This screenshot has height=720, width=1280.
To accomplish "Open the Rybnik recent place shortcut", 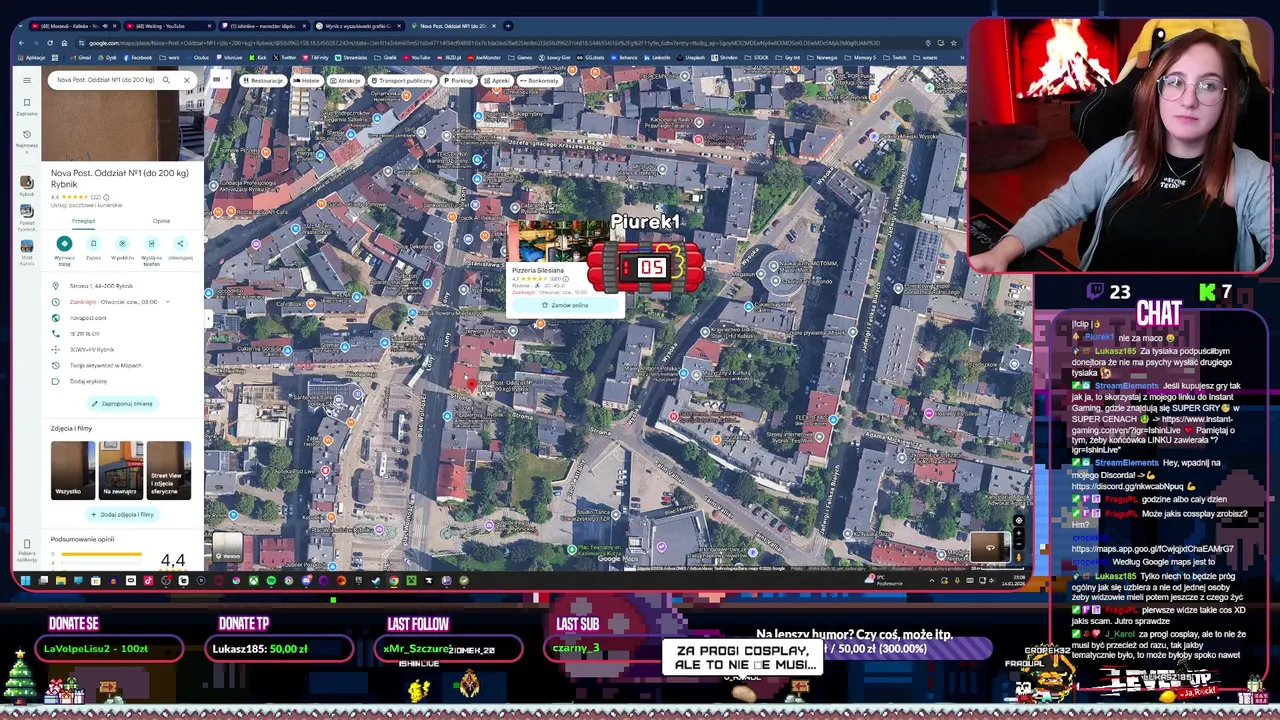I will [x=27, y=185].
